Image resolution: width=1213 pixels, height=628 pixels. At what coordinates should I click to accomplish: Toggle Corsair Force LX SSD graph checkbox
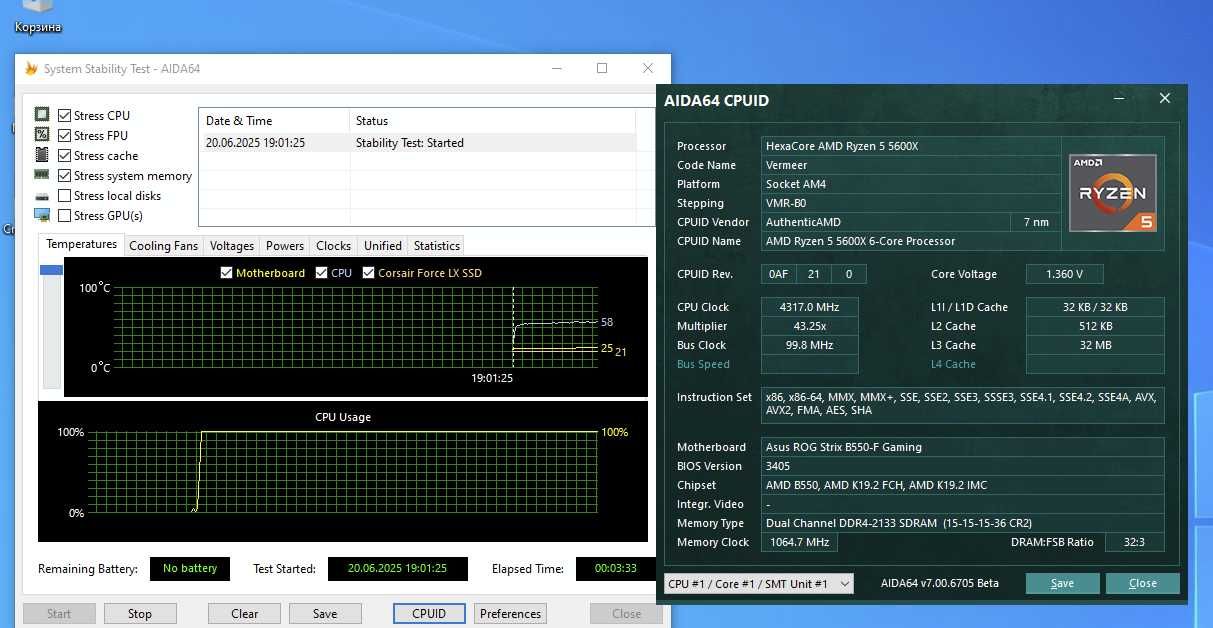(369, 273)
